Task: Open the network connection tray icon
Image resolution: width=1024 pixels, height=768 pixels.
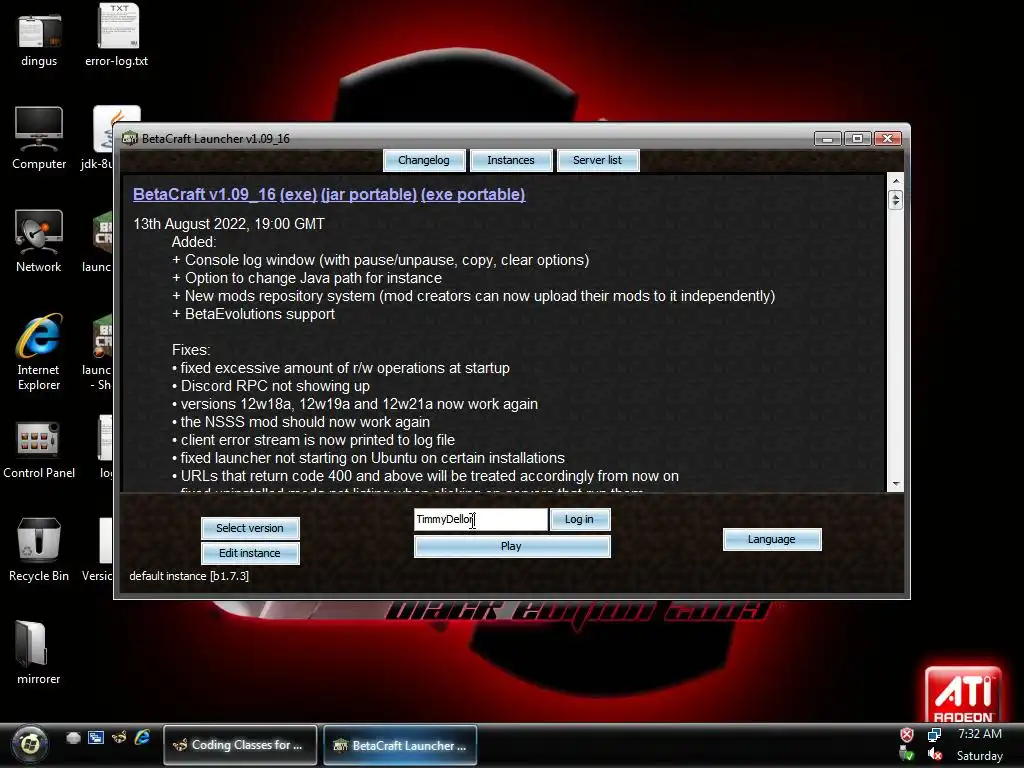Action: [x=935, y=735]
